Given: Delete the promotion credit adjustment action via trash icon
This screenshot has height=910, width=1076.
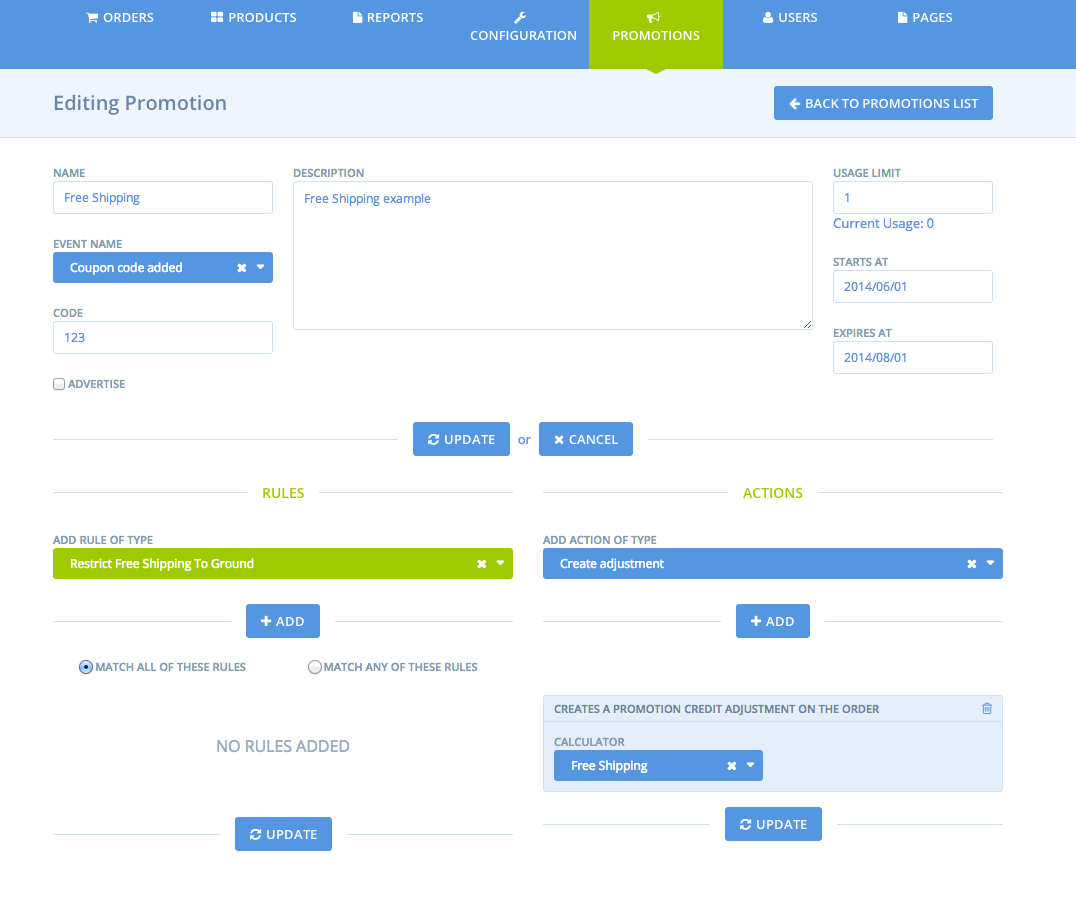Looking at the screenshot, I should [x=987, y=708].
